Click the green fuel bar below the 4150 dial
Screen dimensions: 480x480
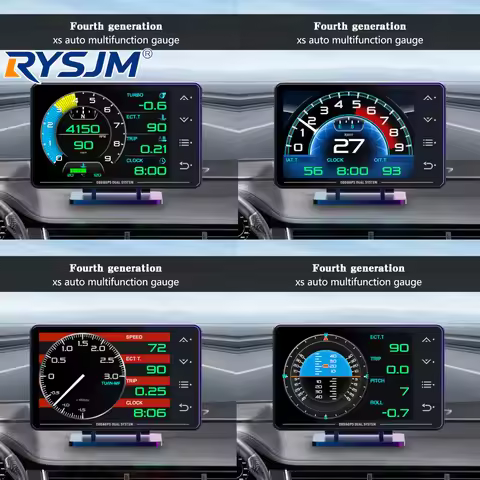78,170
